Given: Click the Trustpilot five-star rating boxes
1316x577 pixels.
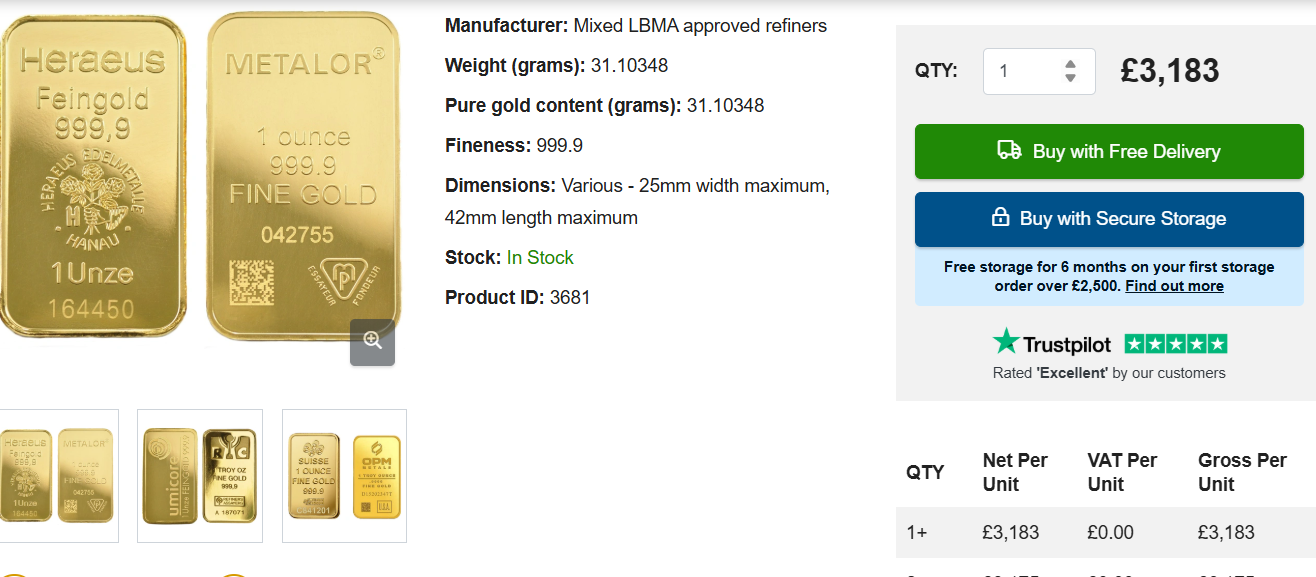Looking at the screenshot, I should 1175,344.
